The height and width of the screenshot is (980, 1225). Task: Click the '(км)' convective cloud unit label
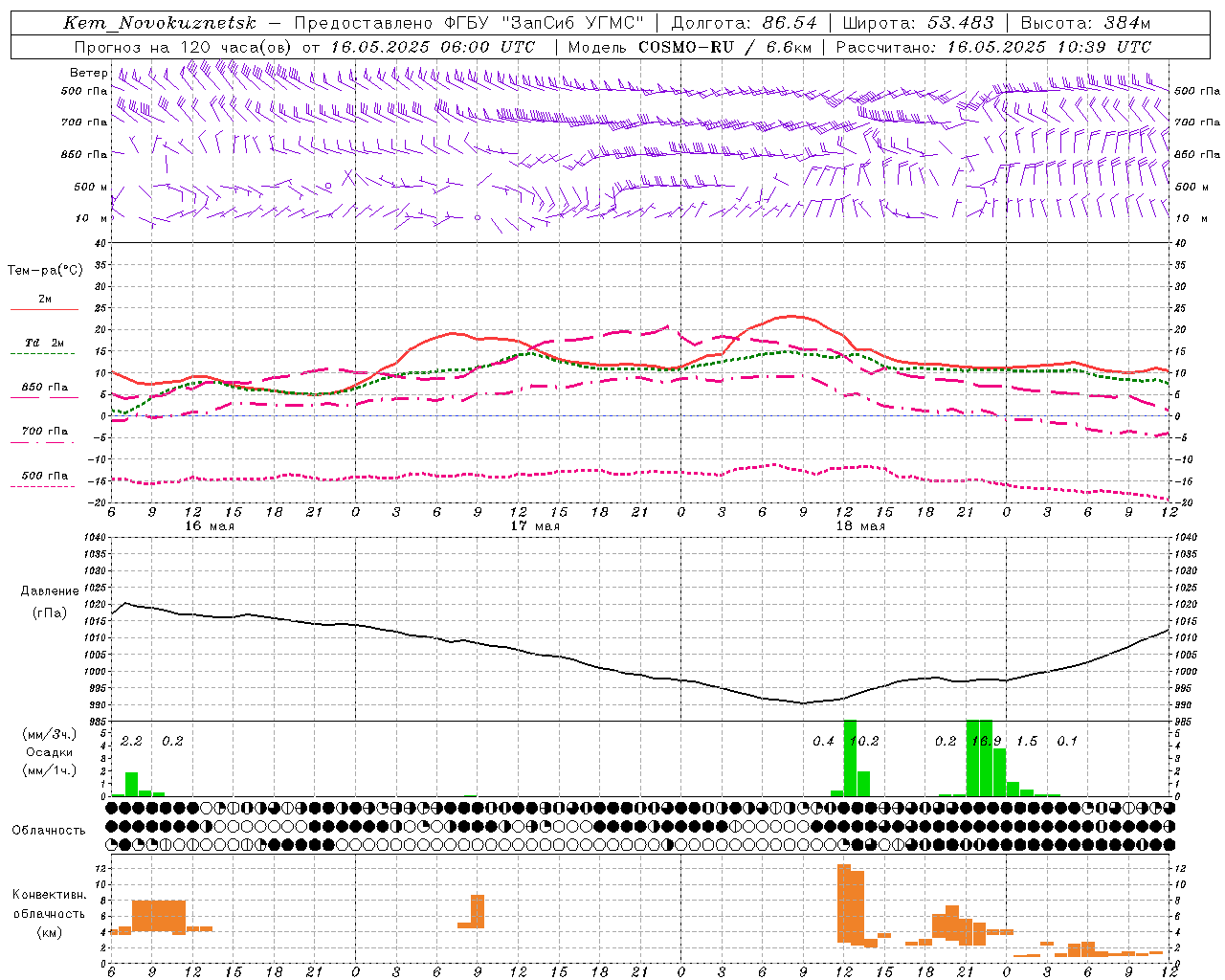click(x=50, y=931)
